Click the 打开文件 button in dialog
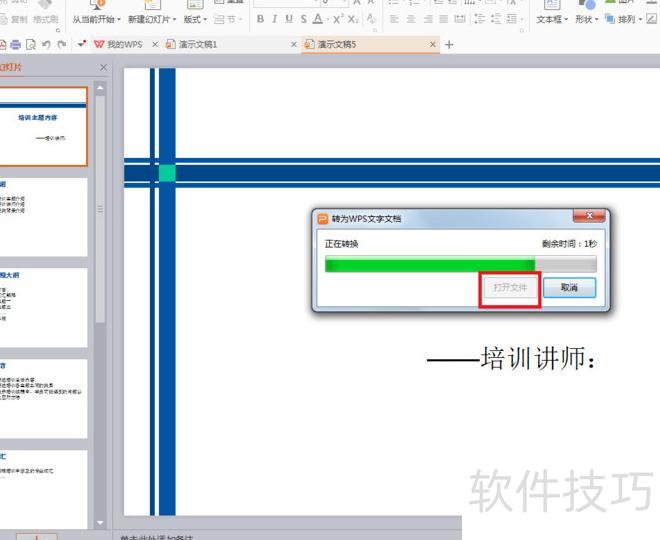The width and height of the screenshot is (660, 540). tap(510, 287)
